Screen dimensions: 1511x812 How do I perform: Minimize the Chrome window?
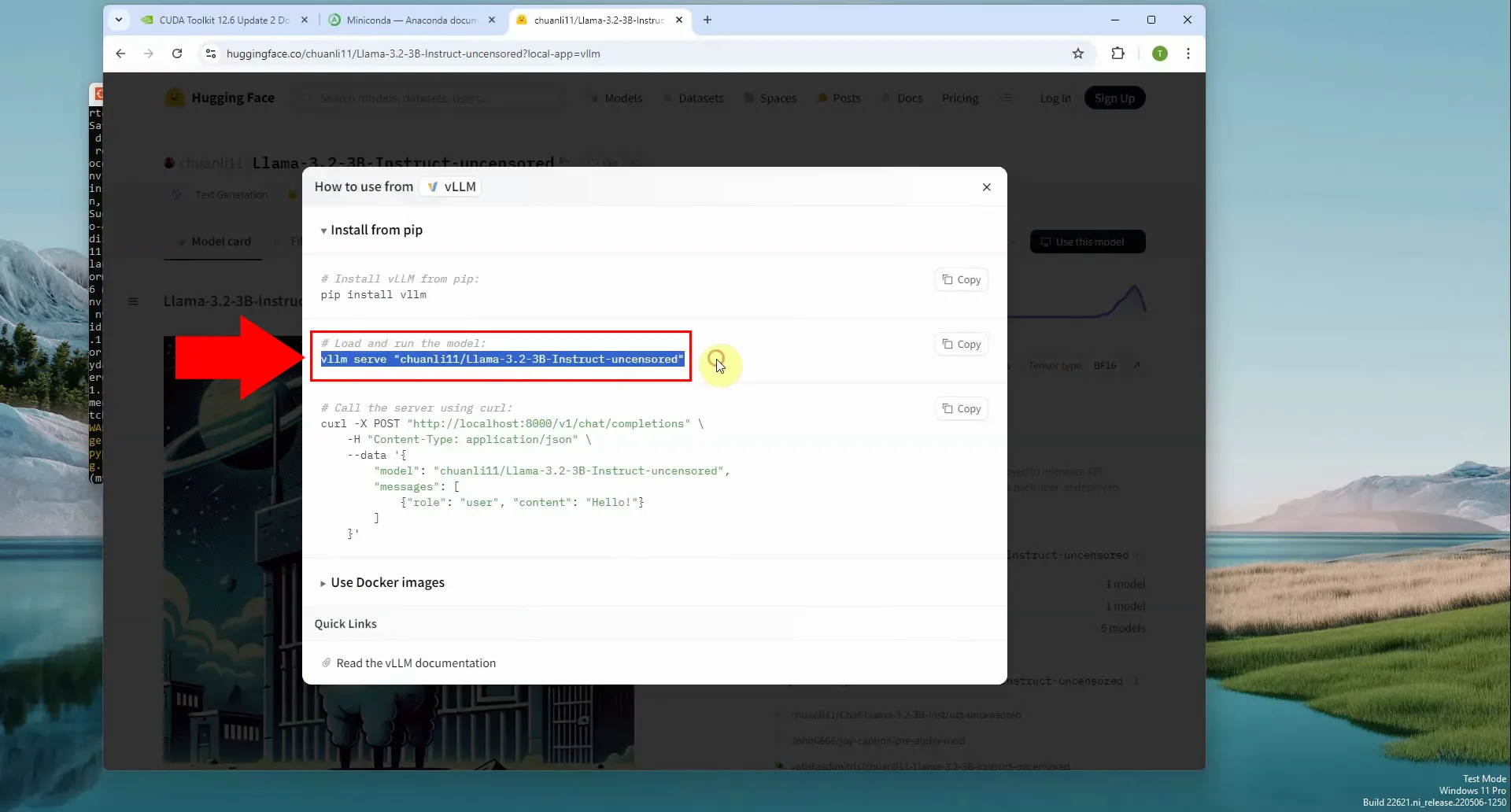pyautogui.click(x=1114, y=20)
